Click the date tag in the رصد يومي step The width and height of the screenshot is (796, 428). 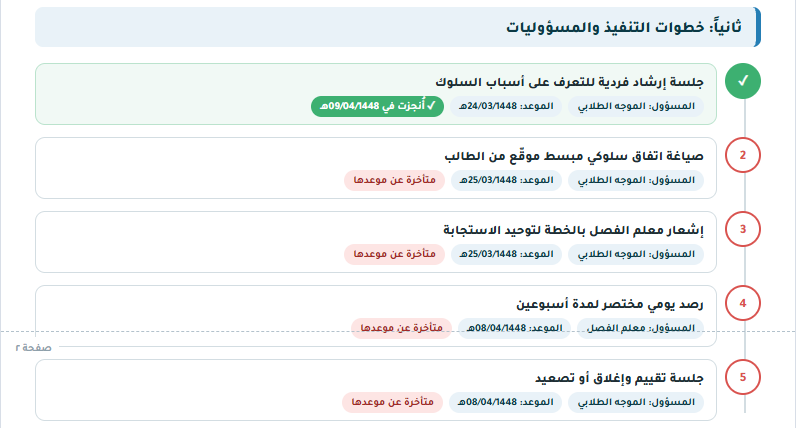(514, 328)
